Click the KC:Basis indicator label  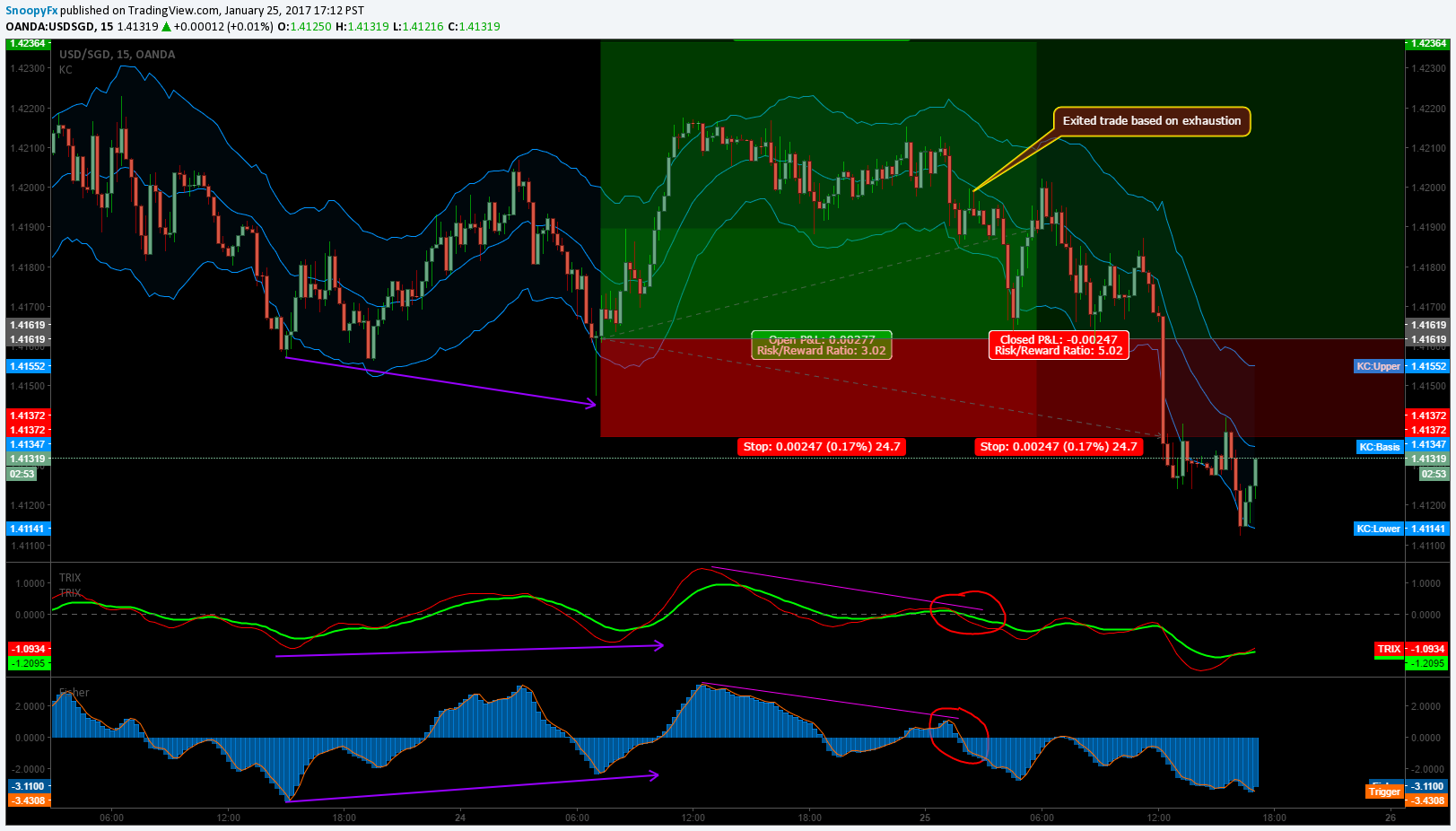1379,446
